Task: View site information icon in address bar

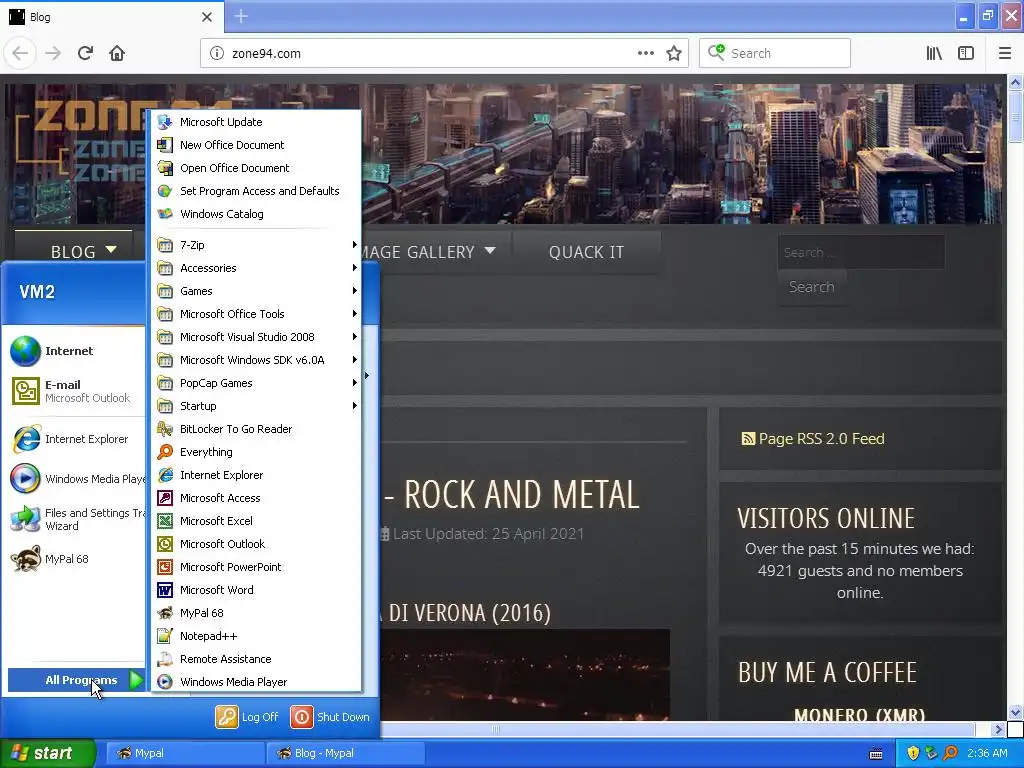Action: [x=217, y=54]
